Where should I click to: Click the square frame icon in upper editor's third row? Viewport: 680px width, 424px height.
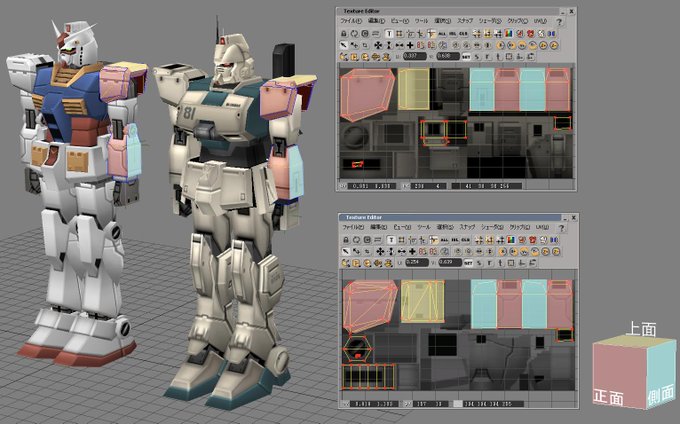point(508,56)
